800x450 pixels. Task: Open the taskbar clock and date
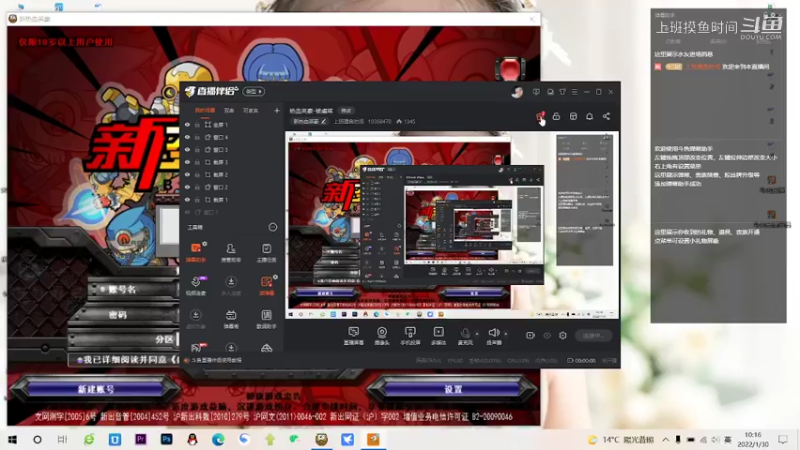click(753, 439)
